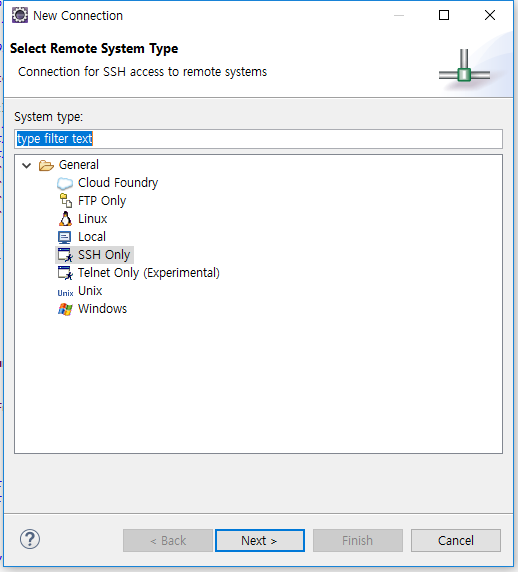The height and width of the screenshot is (572, 518).
Task: Click the FTP Only icon
Action: [66, 201]
